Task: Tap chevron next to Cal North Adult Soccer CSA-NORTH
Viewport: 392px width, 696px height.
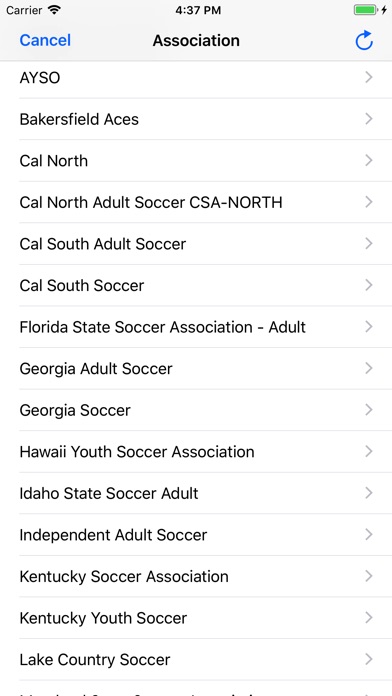Action: [x=368, y=202]
